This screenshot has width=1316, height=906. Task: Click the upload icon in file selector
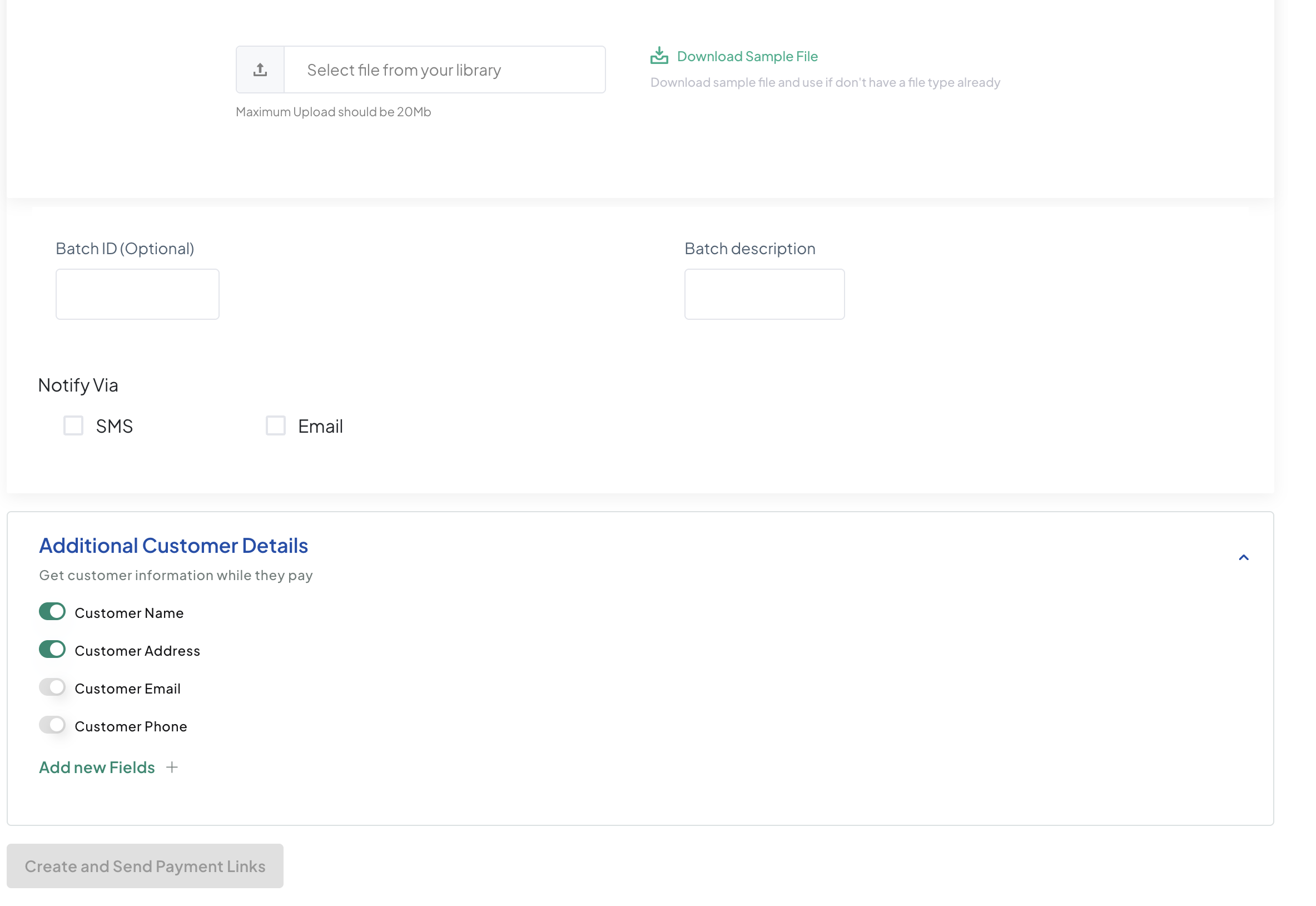coord(260,70)
